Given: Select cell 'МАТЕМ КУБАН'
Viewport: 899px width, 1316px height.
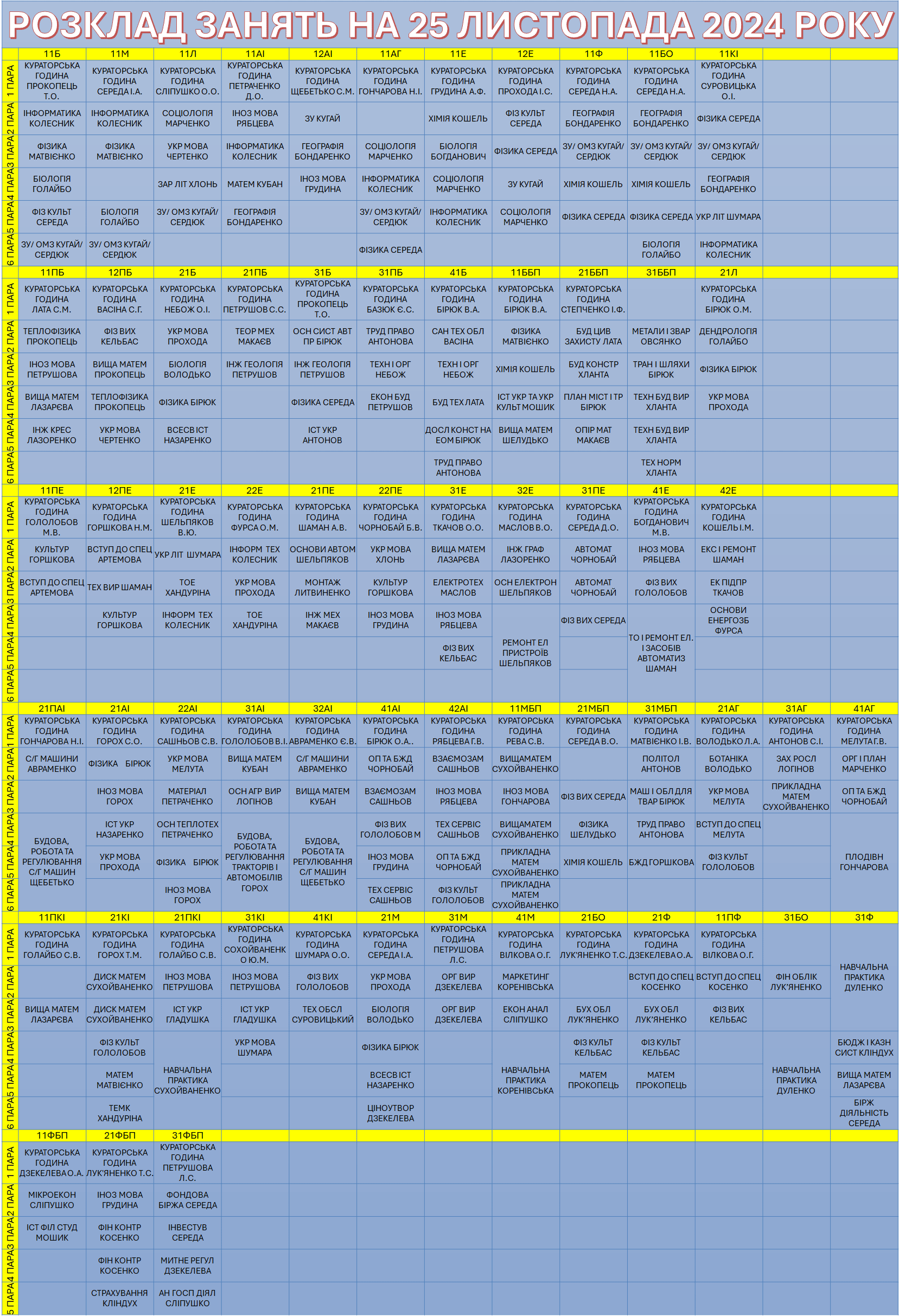Looking at the screenshot, I should coord(255,184).
